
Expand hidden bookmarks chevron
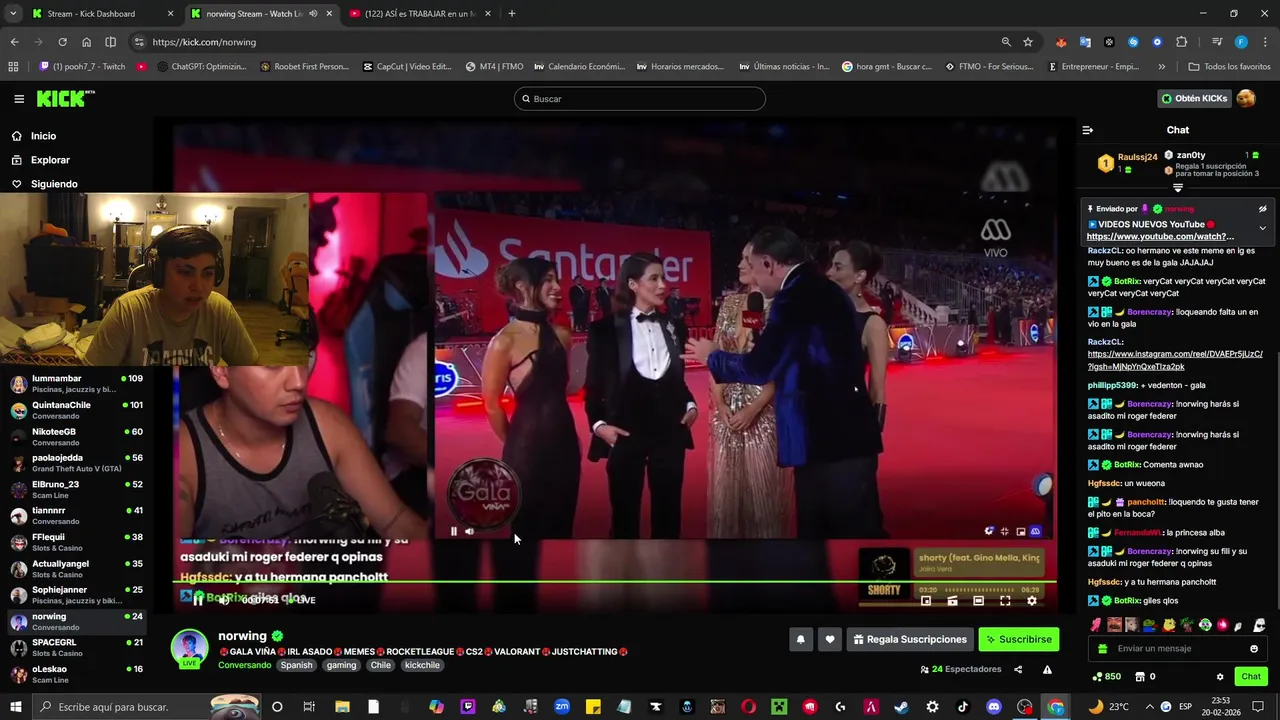(1161, 67)
